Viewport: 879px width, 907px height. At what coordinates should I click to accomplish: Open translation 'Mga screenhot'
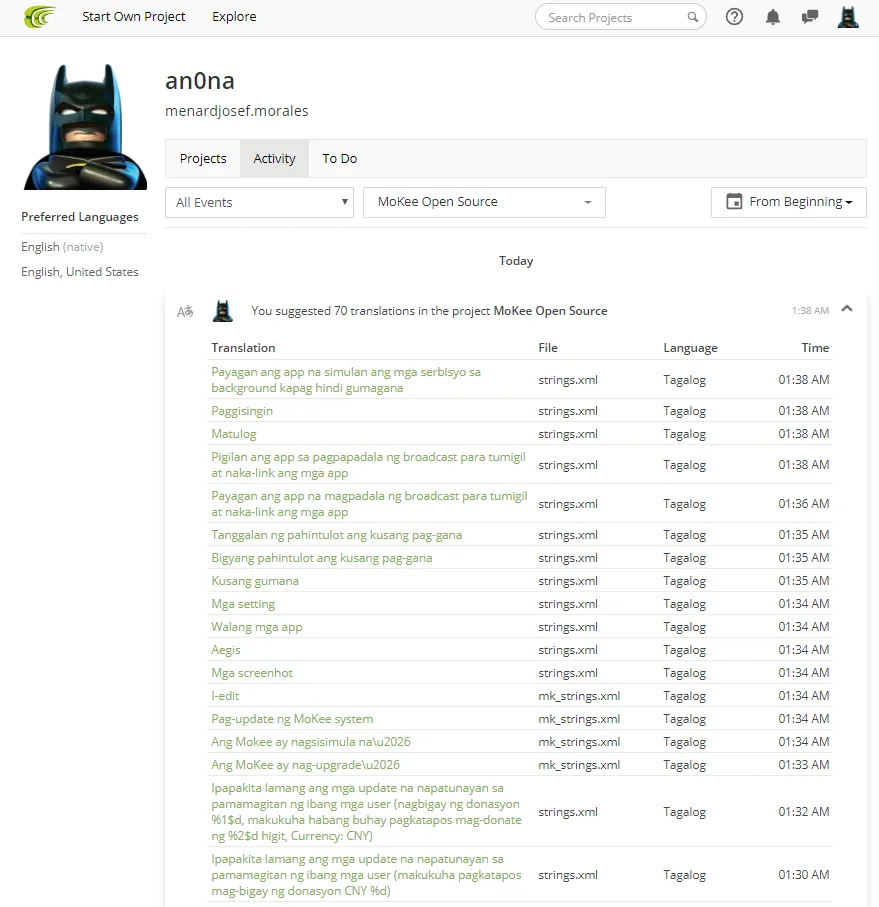click(x=252, y=673)
